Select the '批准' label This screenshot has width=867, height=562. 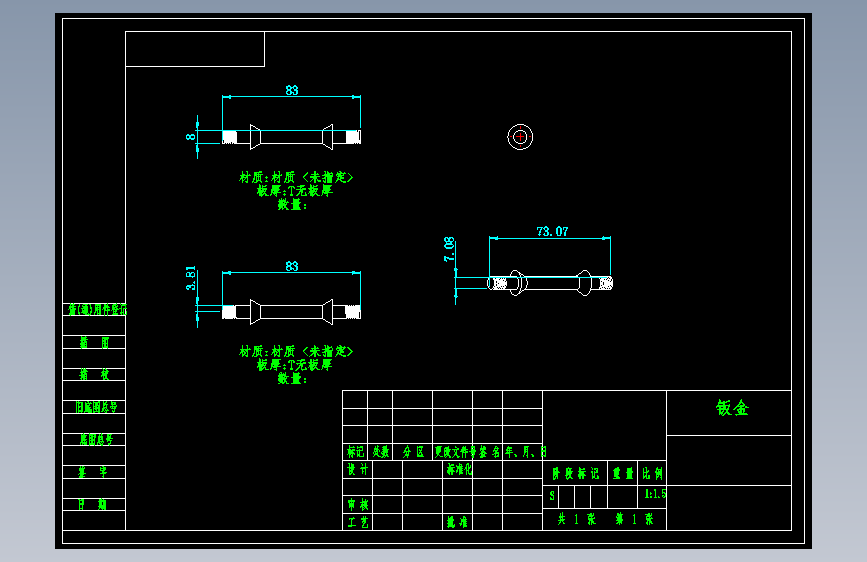tap(457, 522)
